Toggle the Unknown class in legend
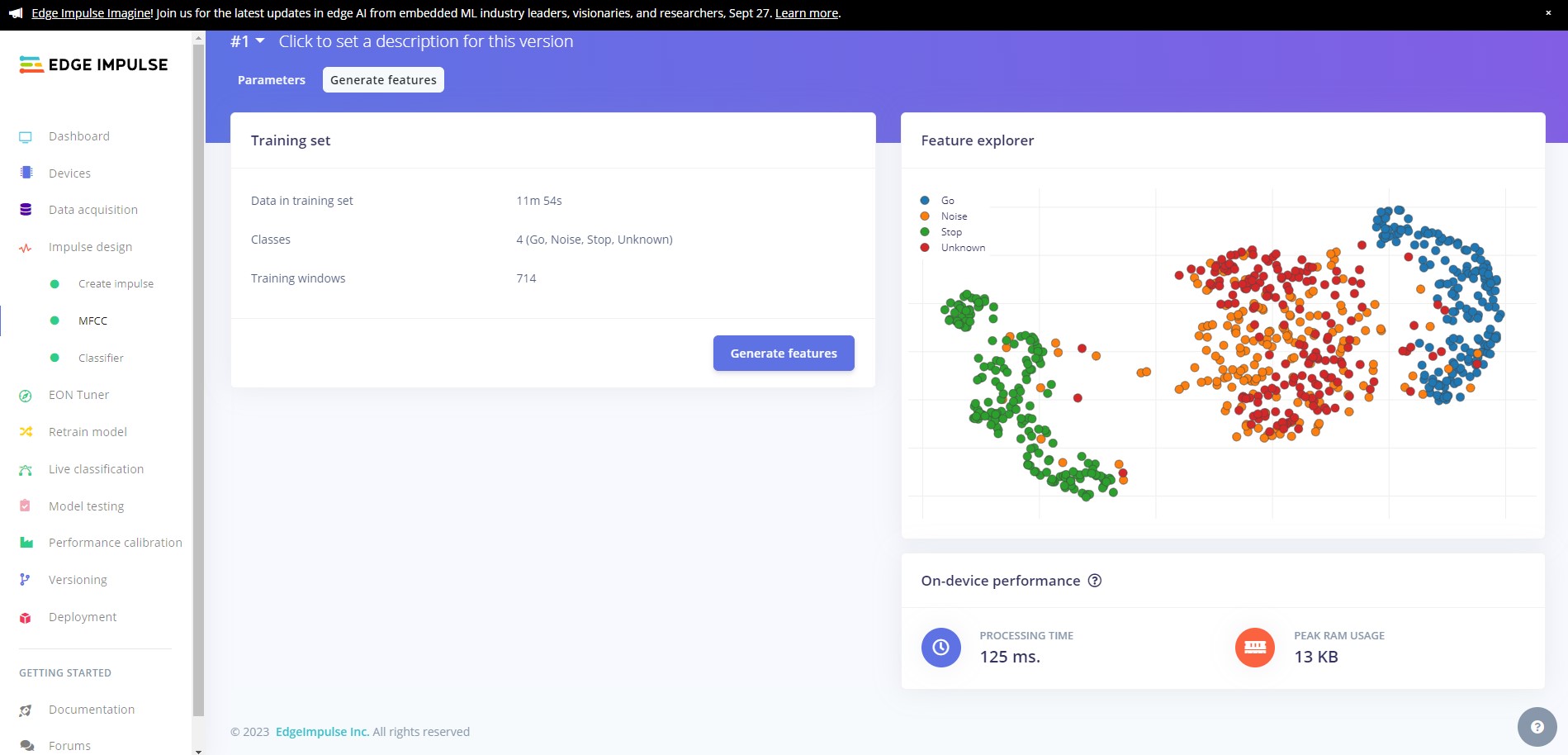This screenshot has height=755, width=1568. tap(953, 248)
